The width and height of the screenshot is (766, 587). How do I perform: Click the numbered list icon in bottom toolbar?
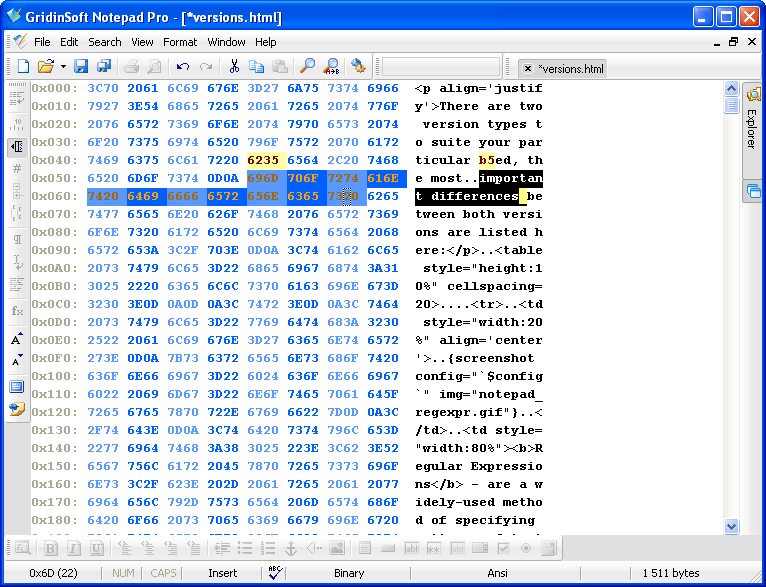pos(268,548)
